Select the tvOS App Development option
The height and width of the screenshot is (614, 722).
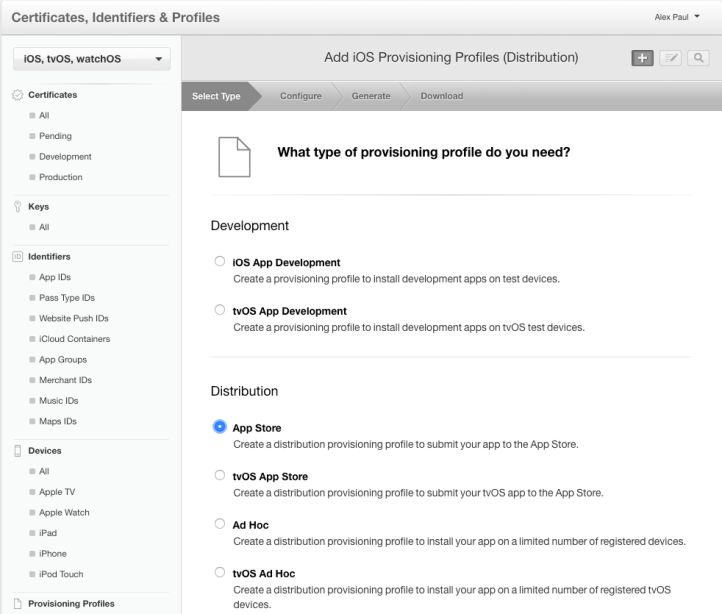219,311
